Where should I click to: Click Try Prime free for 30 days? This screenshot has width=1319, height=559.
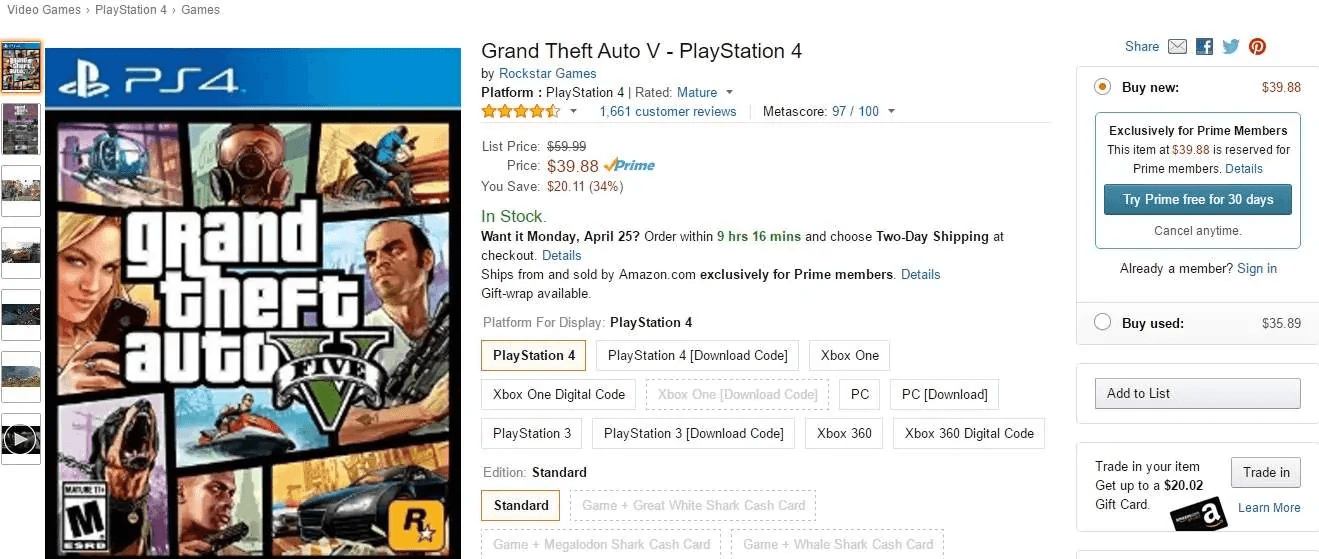tap(1197, 199)
